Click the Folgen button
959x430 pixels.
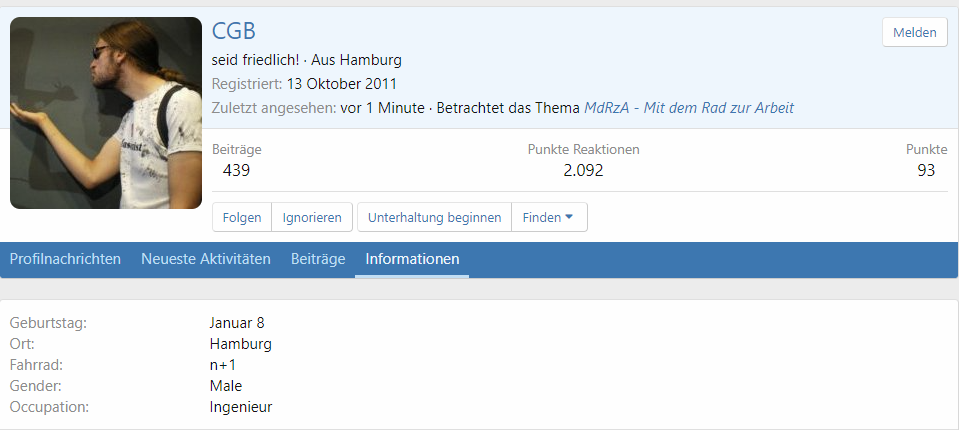242,217
